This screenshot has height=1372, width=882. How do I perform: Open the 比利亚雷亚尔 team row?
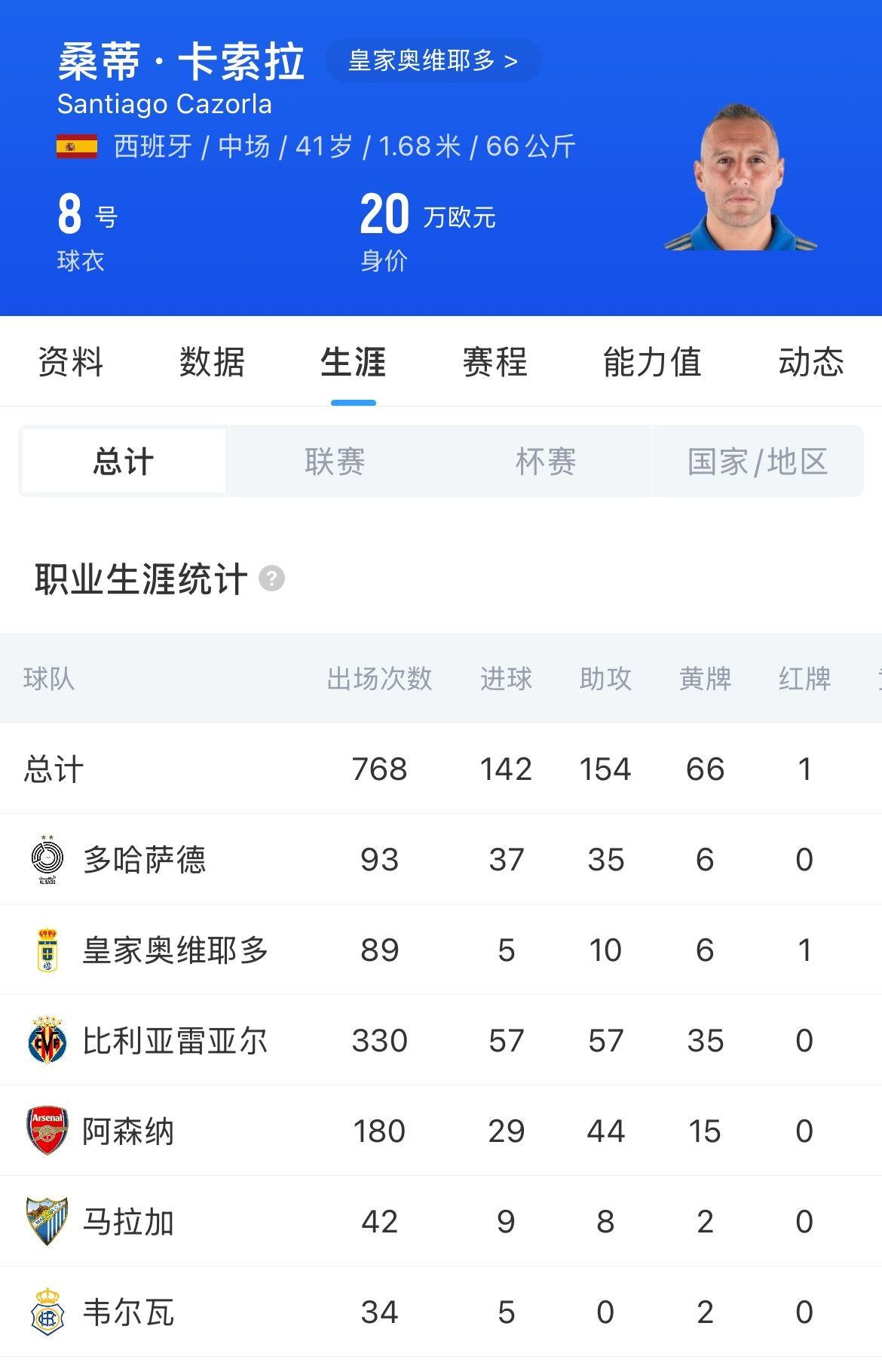pos(441,1040)
